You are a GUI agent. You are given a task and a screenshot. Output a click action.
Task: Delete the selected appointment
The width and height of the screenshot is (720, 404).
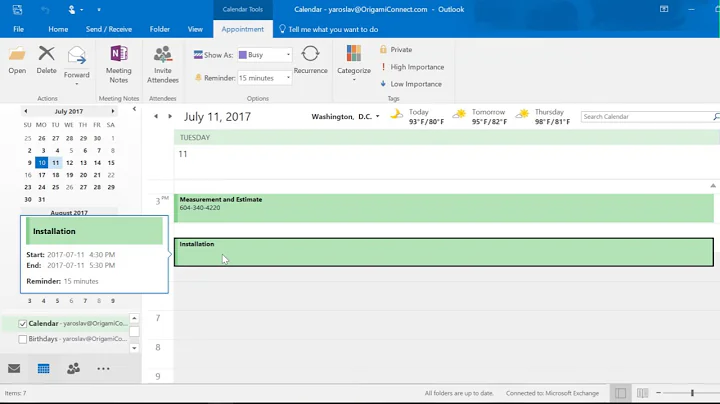click(x=46, y=60)
